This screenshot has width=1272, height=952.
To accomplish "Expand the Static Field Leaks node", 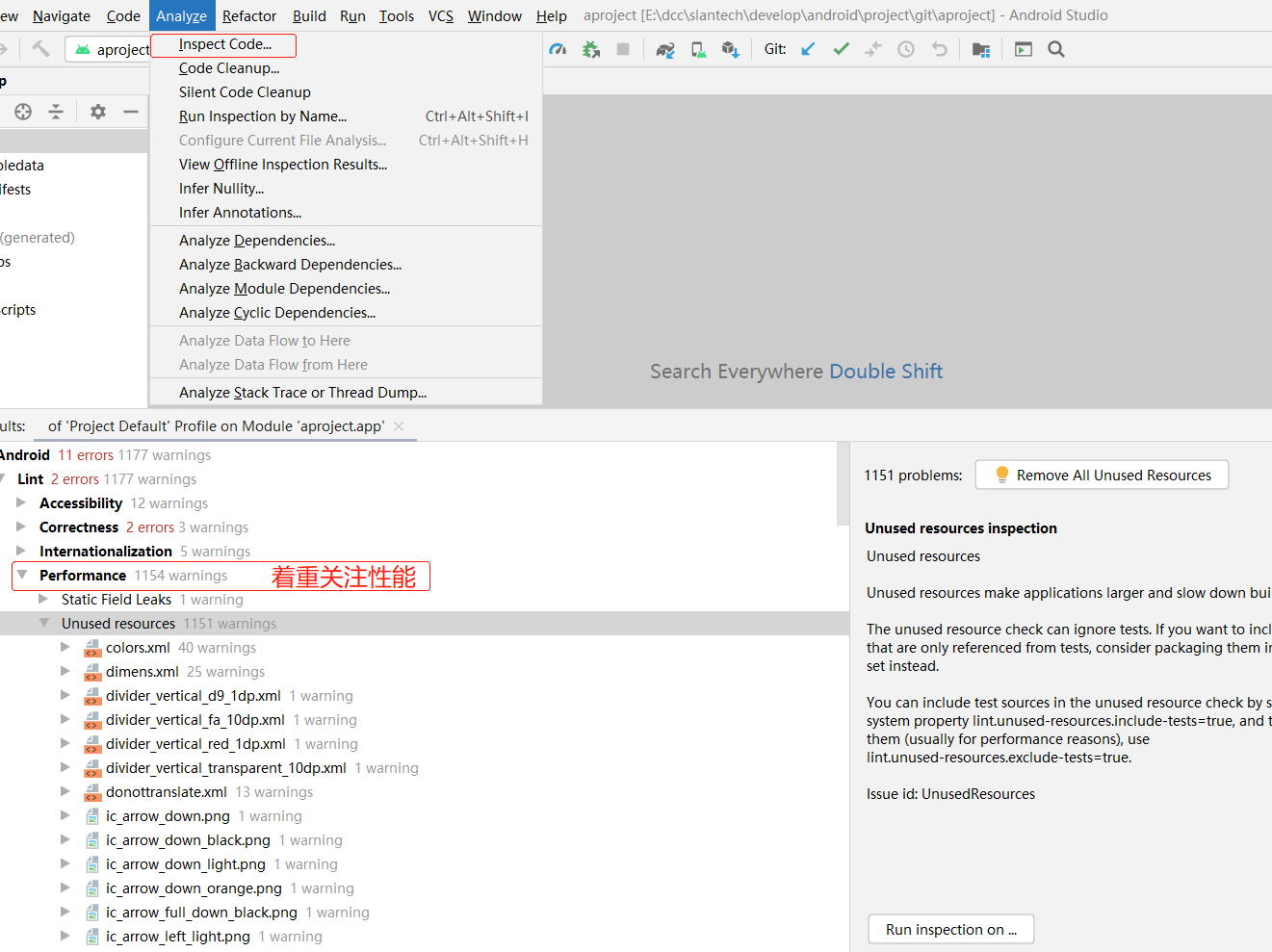I will coord(43,599).
